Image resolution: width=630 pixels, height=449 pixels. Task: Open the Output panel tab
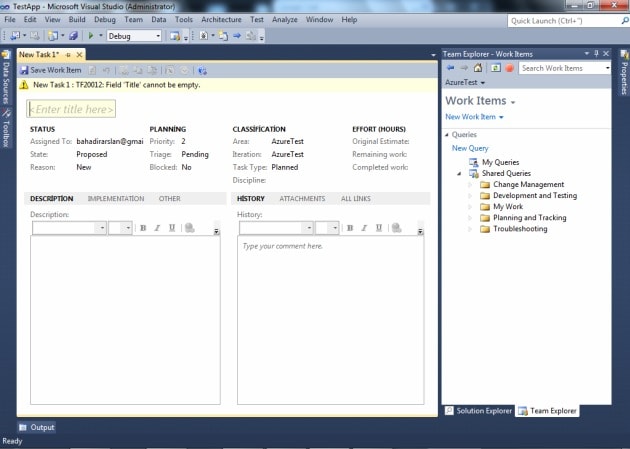[x=37, y=427]
